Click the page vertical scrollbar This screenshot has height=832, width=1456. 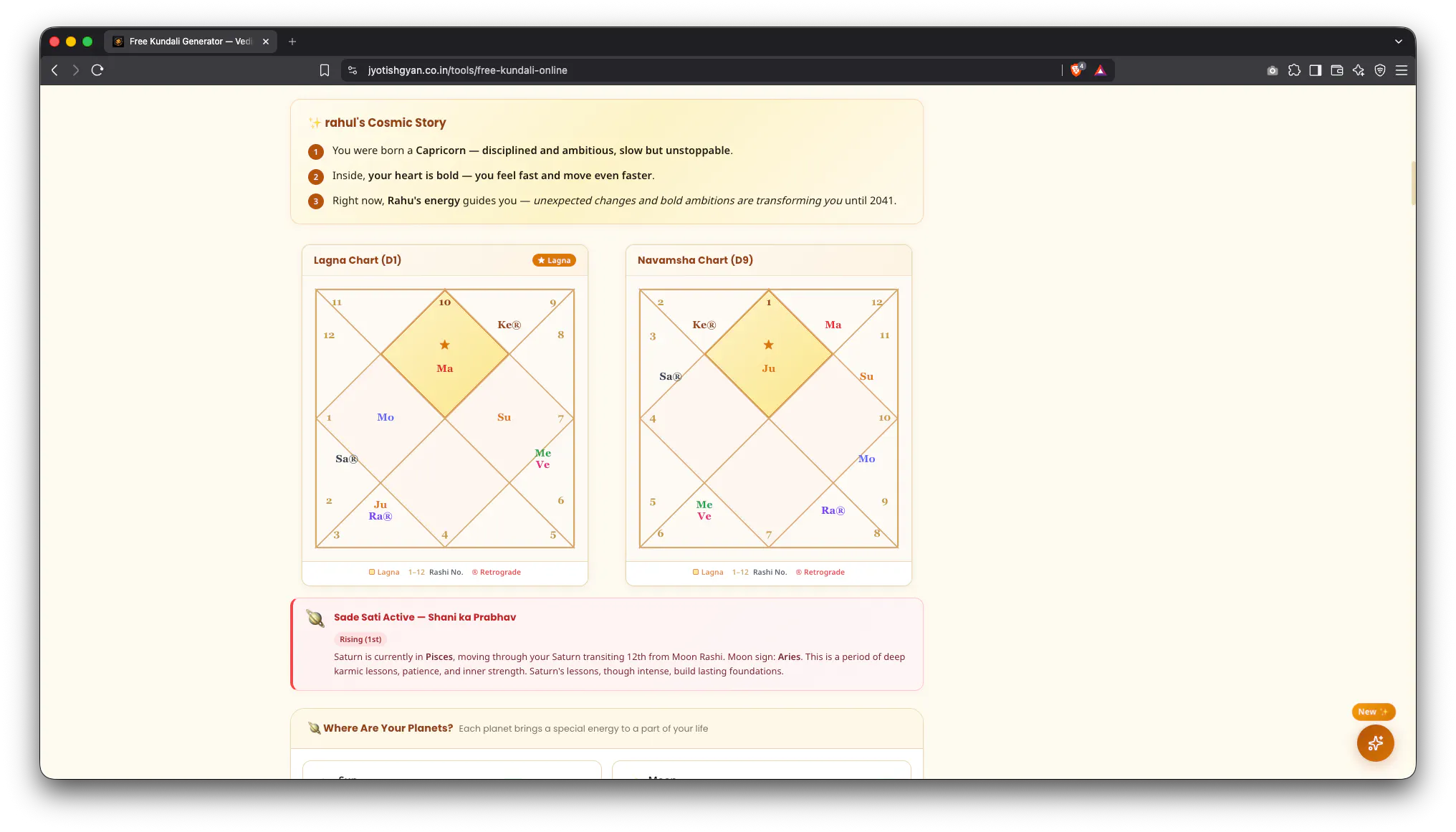tap(1413, 183)
